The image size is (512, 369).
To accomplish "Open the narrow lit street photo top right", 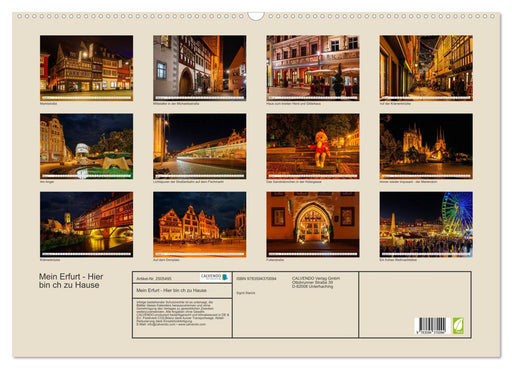I will (426, 68).
